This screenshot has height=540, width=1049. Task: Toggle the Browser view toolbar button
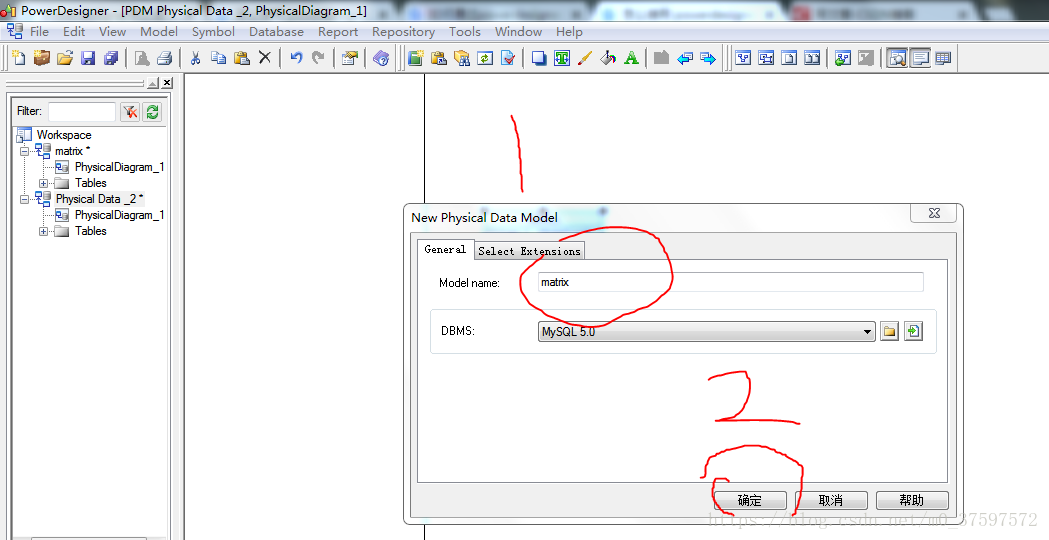896,58
